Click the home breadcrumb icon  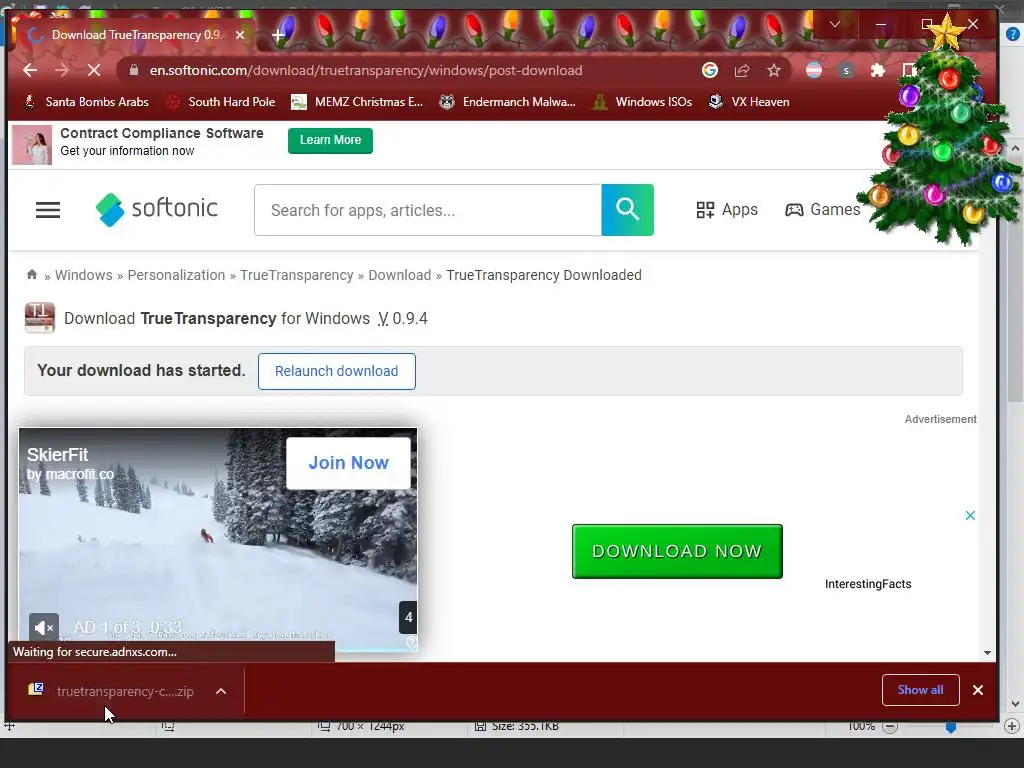[31, 274]
